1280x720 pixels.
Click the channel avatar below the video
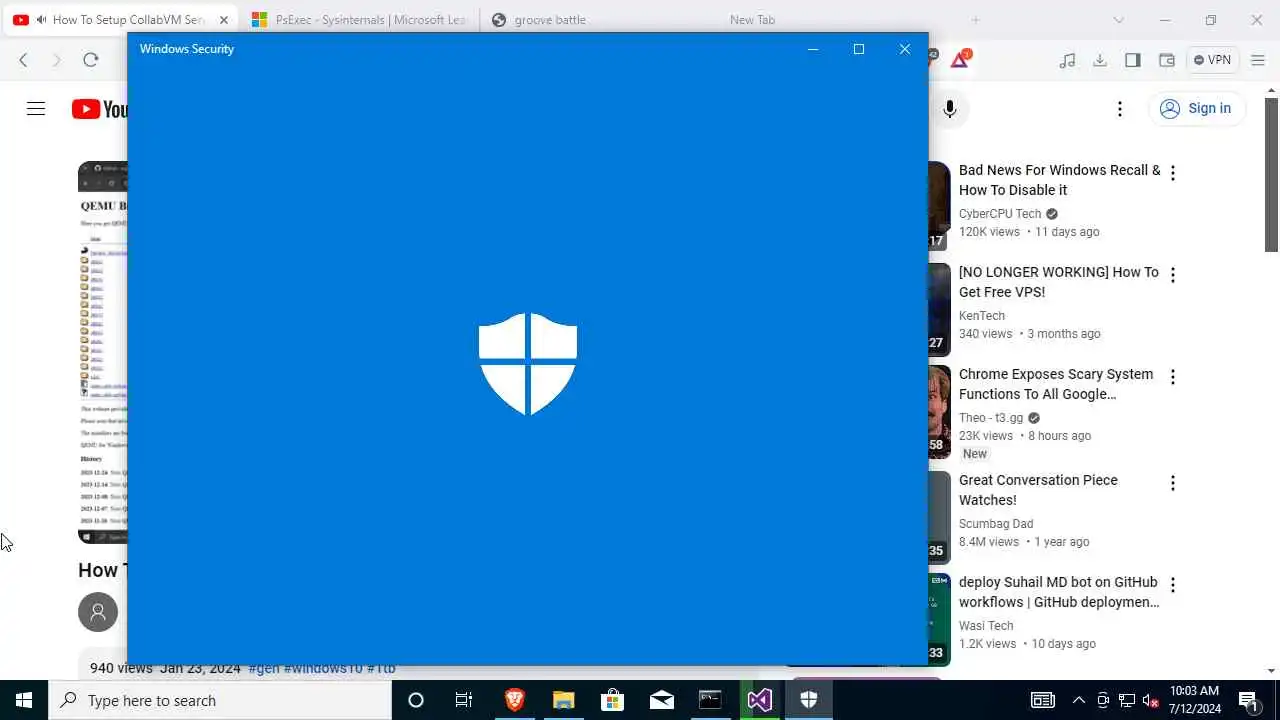(98, 612)
